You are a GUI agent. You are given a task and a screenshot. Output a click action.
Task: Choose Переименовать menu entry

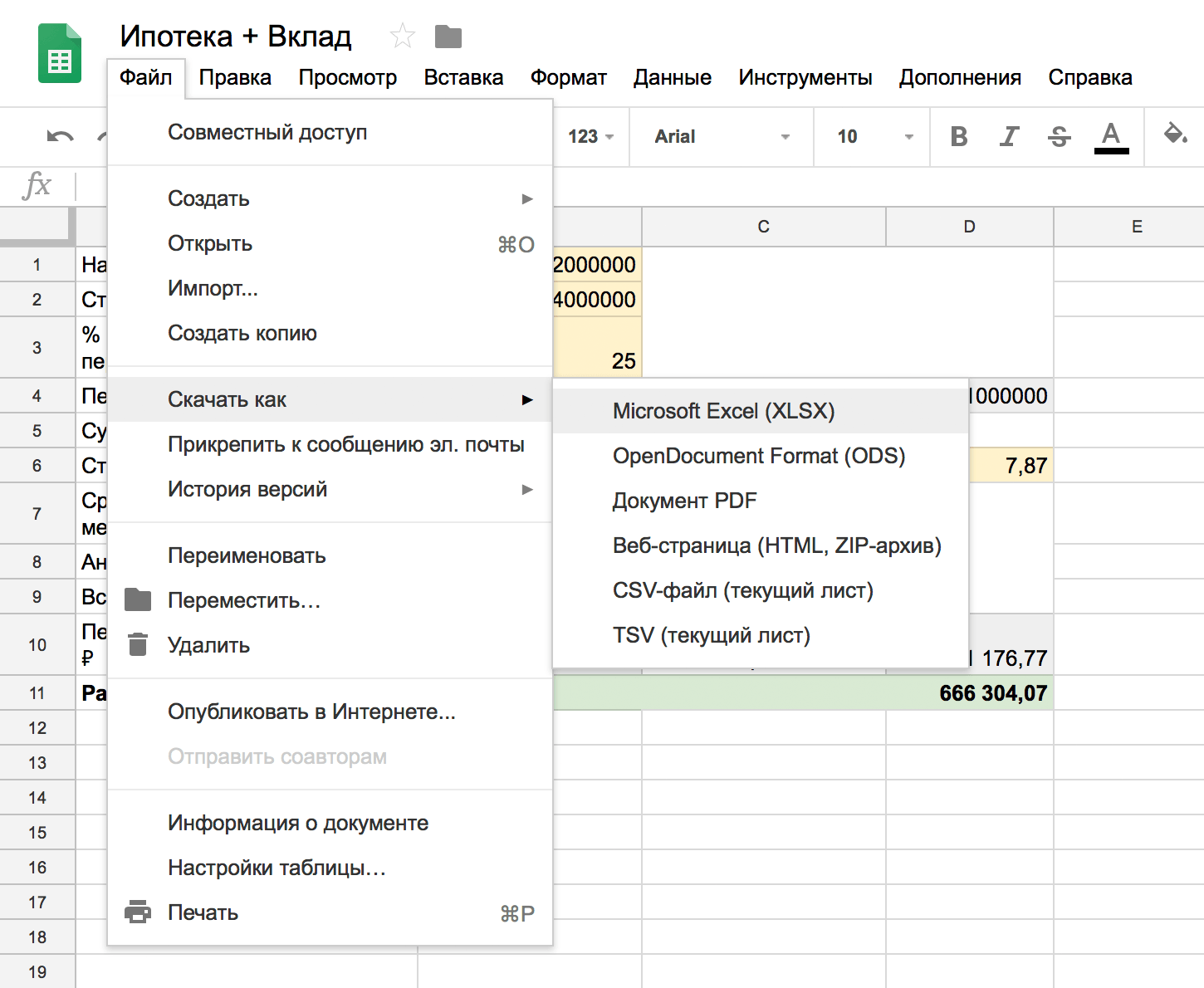click(x=330, y=555)
